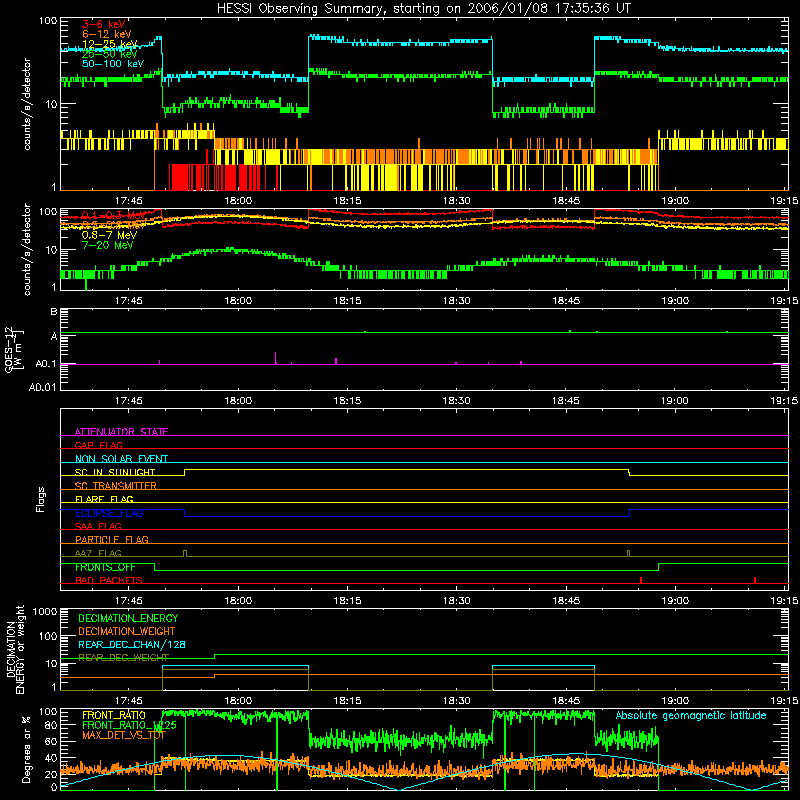Click the BAD_PACKETS flag label
The width and height of the screenshot is (800, 800).
coord(109,580)
